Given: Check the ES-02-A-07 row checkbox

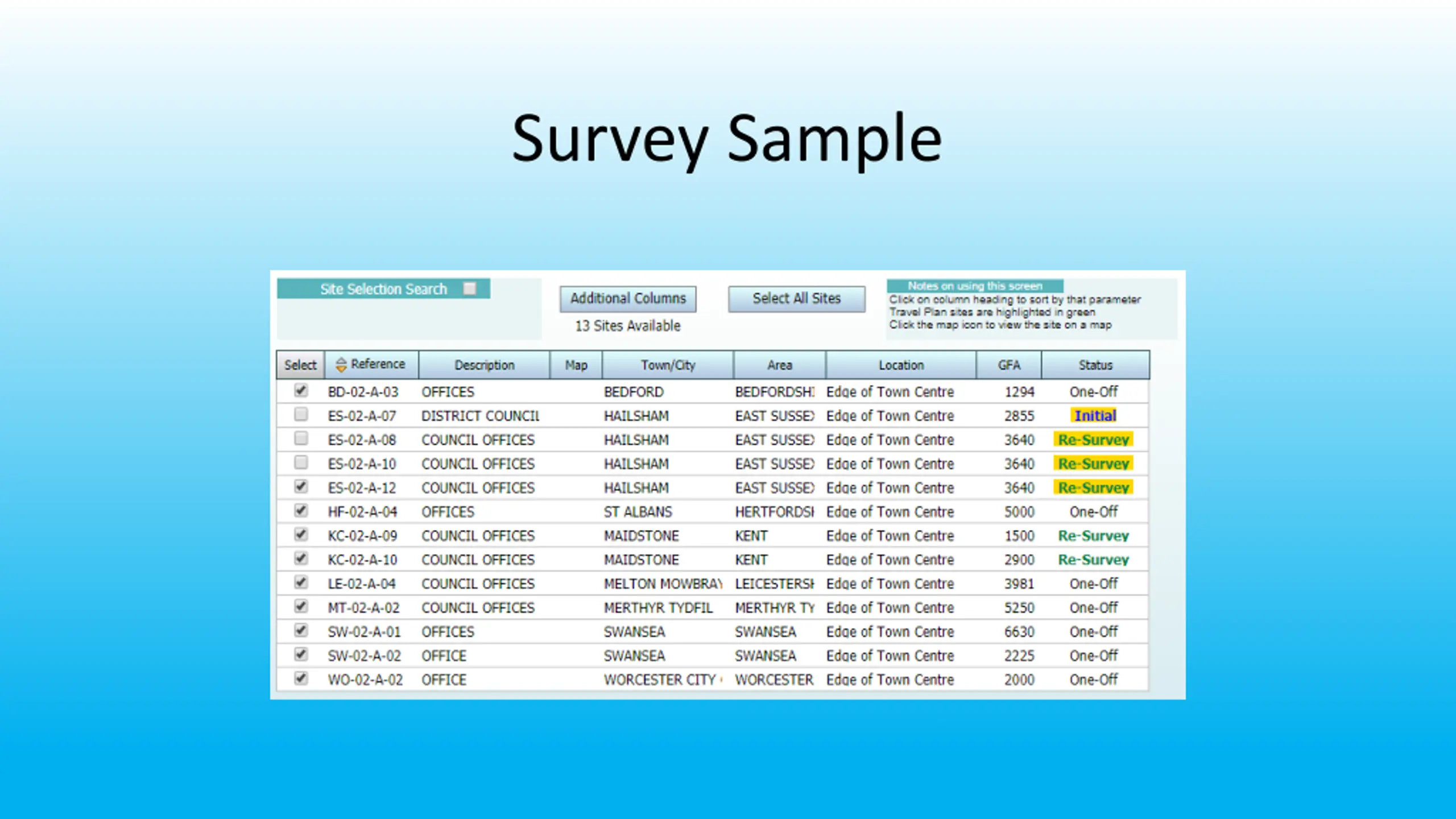Looking at the screenshot, I should [x=301, y=414].
